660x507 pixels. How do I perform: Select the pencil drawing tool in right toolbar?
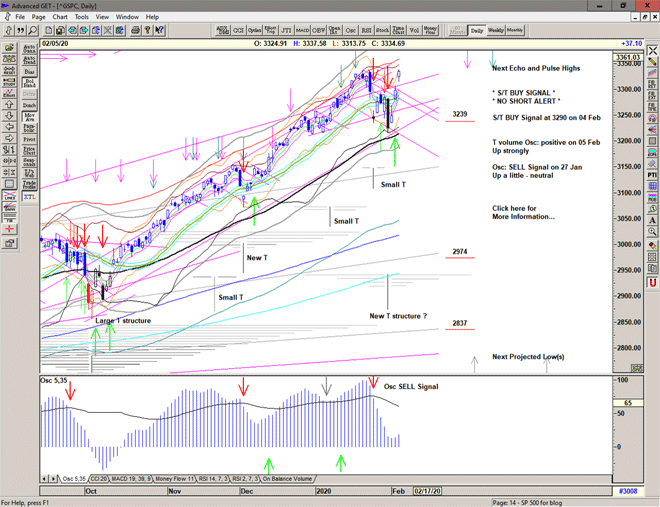(x=652, y=61)
